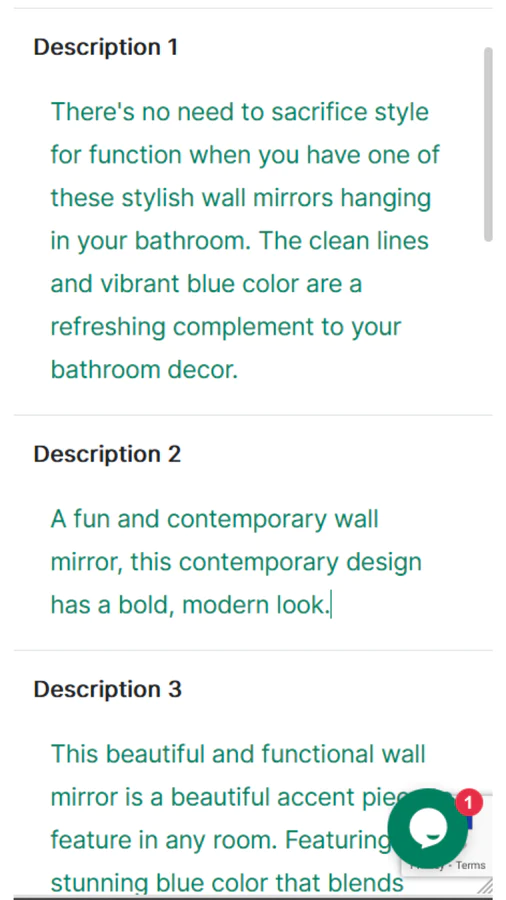The image size is (506, 900).
Task: Place cursor after "modern look." text
Action: tap(330, 606)
